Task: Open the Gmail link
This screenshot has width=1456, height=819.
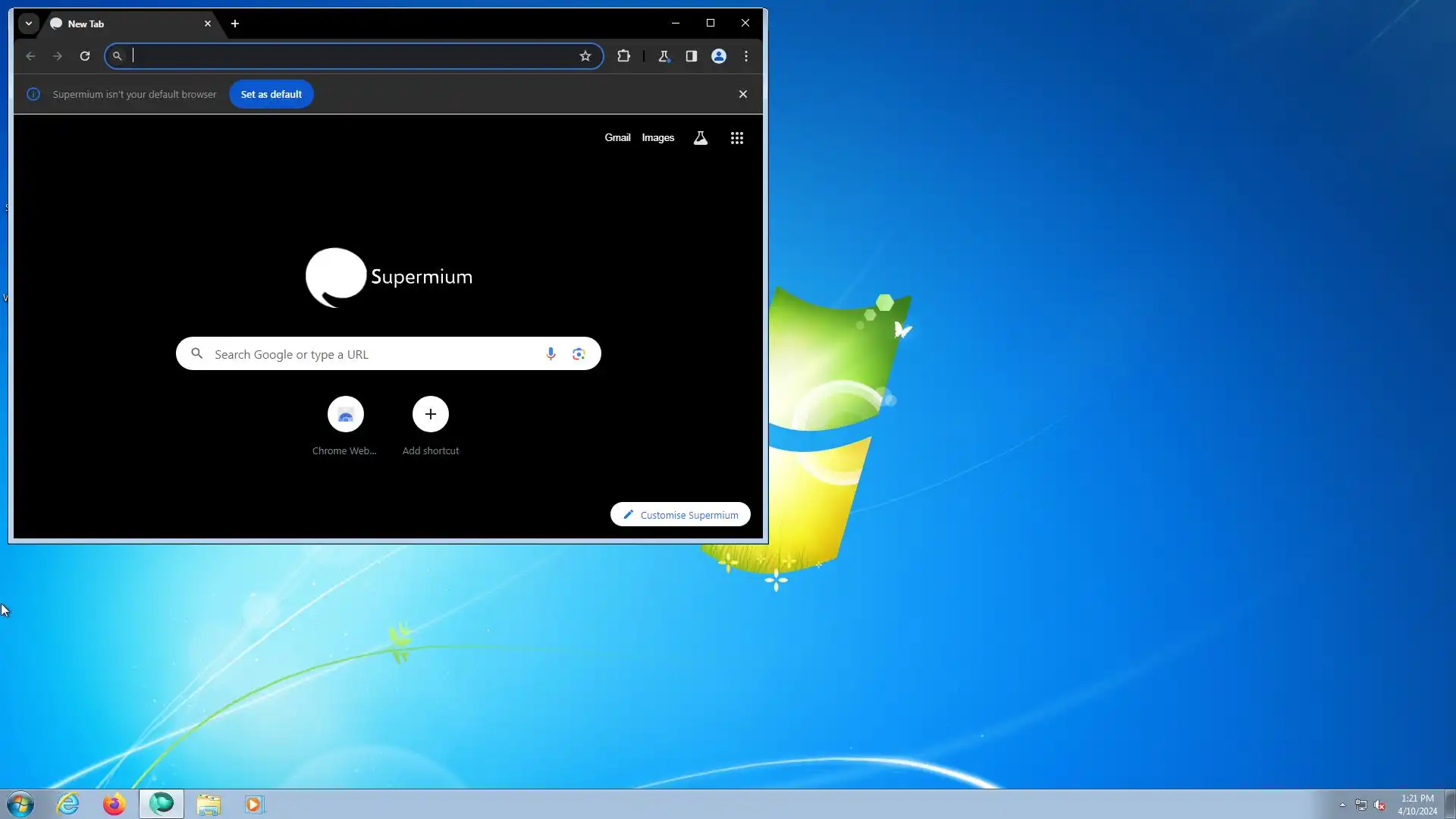Action: [x=617, y=137]
